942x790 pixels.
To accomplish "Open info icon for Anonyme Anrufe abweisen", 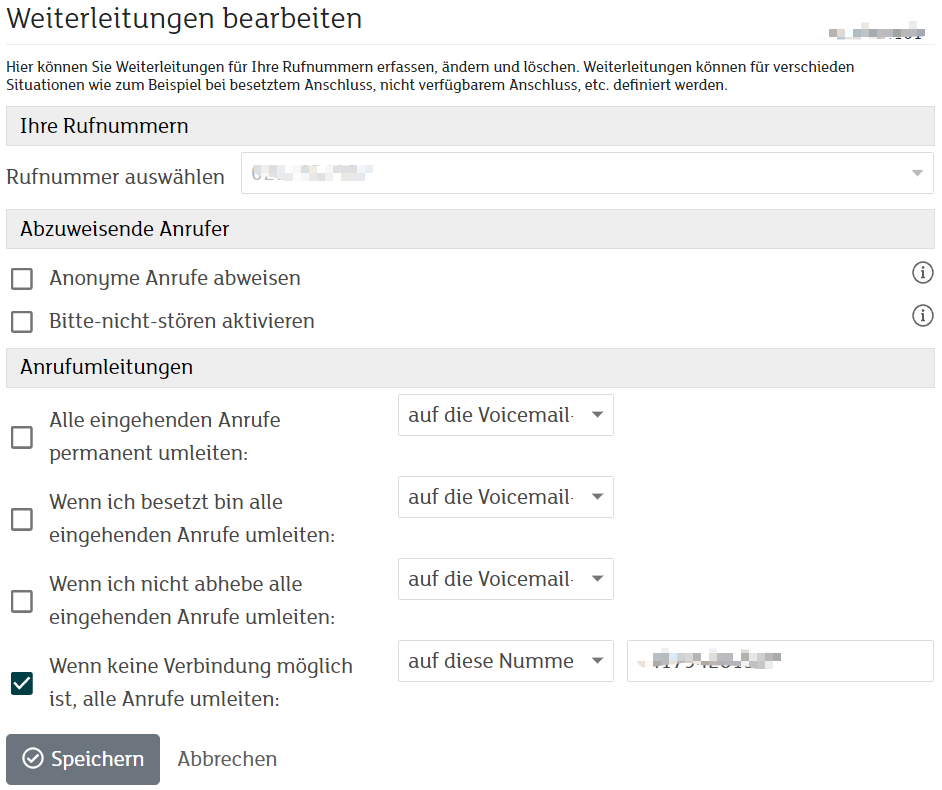I will click(922, 272).
